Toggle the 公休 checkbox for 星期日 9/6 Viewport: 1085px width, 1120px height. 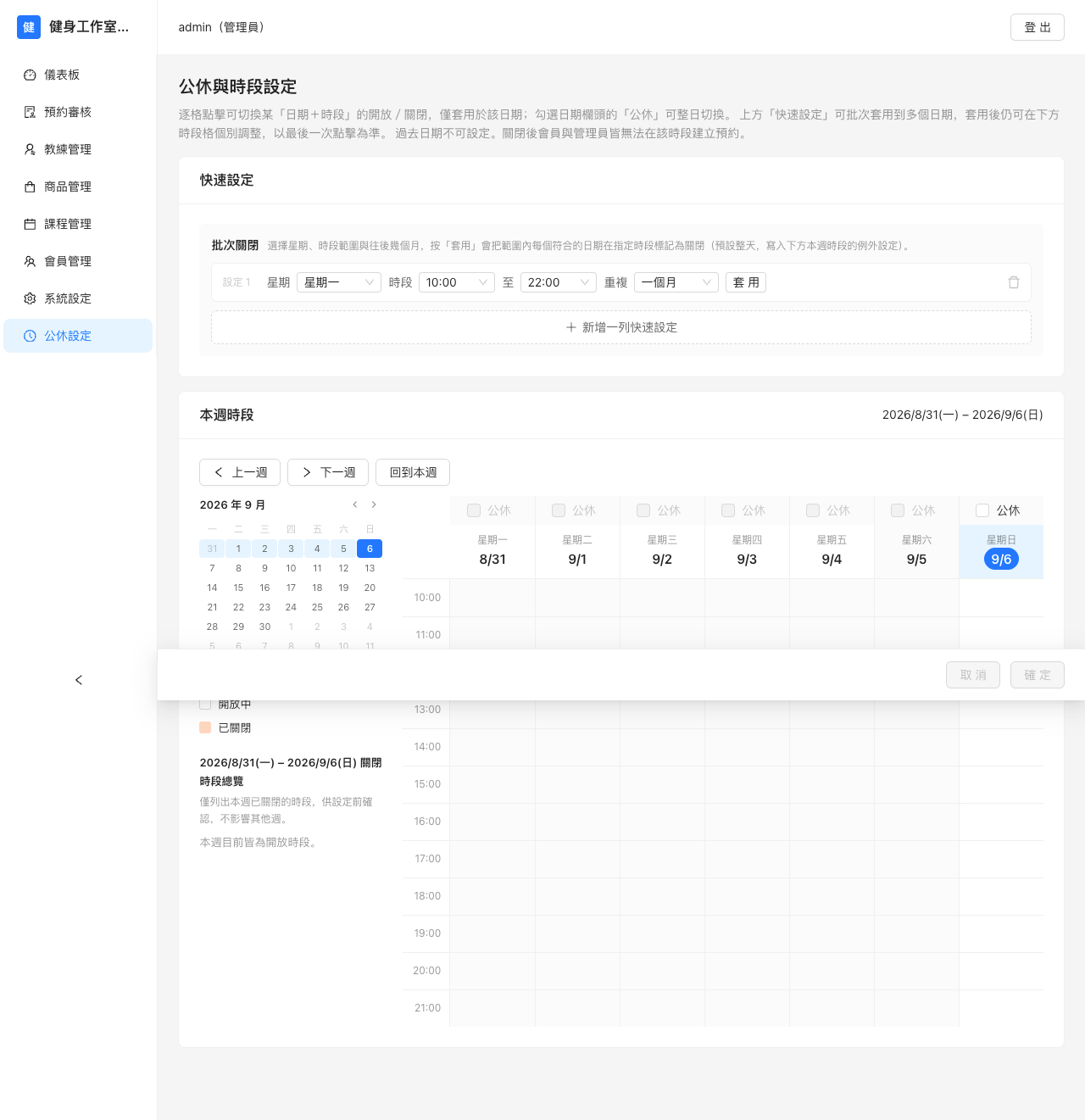(982, 510)
